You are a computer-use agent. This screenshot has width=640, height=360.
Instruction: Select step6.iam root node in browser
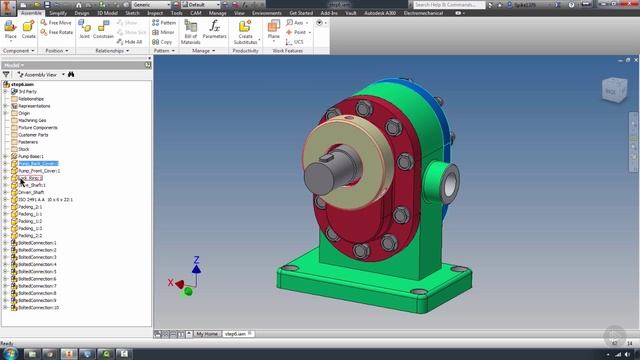click(22, 84)
